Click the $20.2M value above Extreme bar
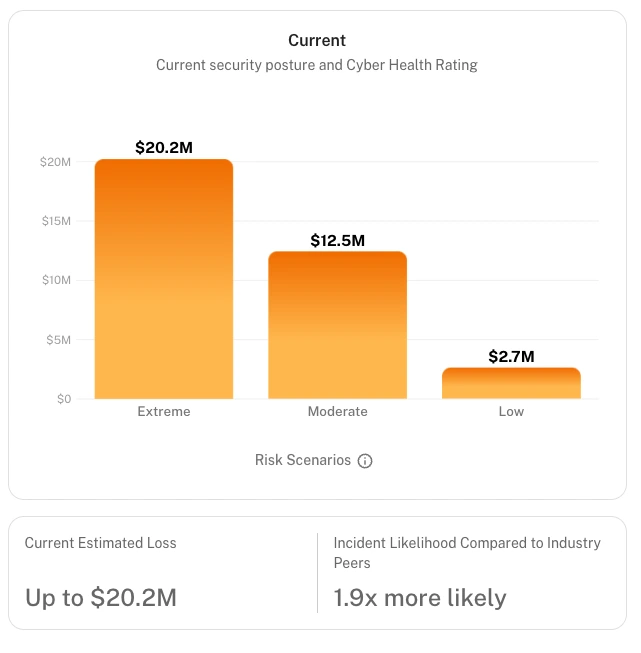 point(164,148)
